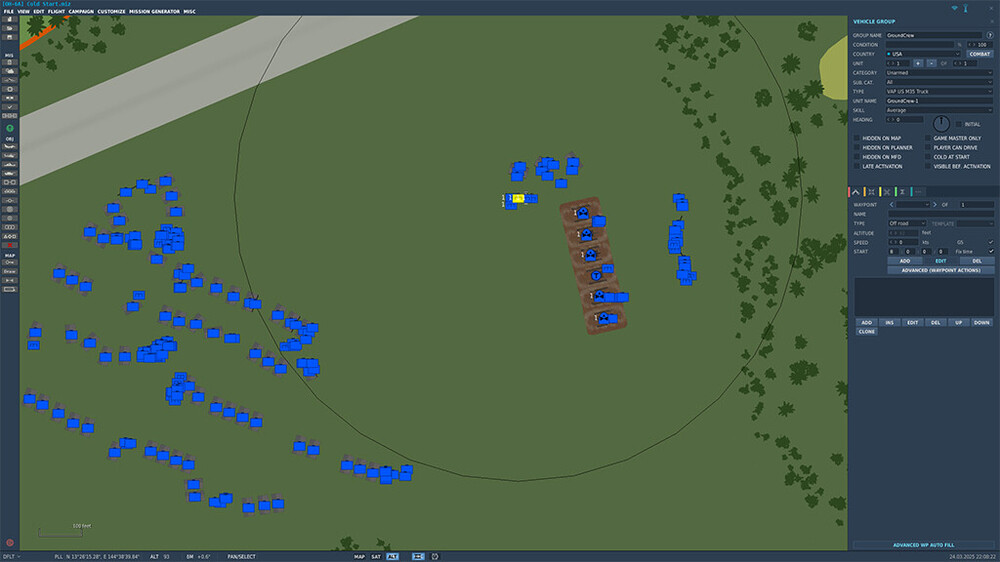Open waypoint Type dropdown showing Off road
Viewport: 1000px width, 562px height.
click(907, 223)
